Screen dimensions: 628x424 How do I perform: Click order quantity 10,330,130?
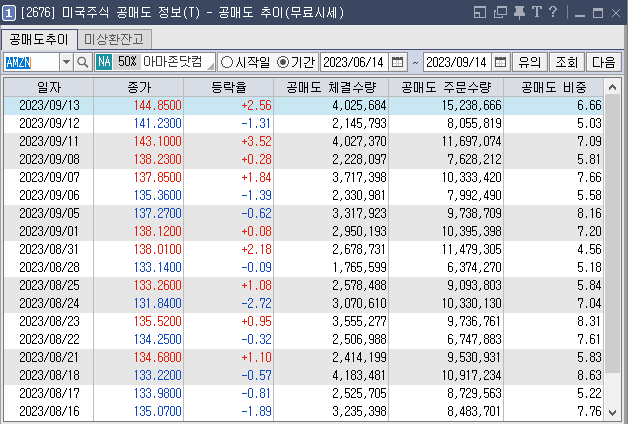(471, 303)
